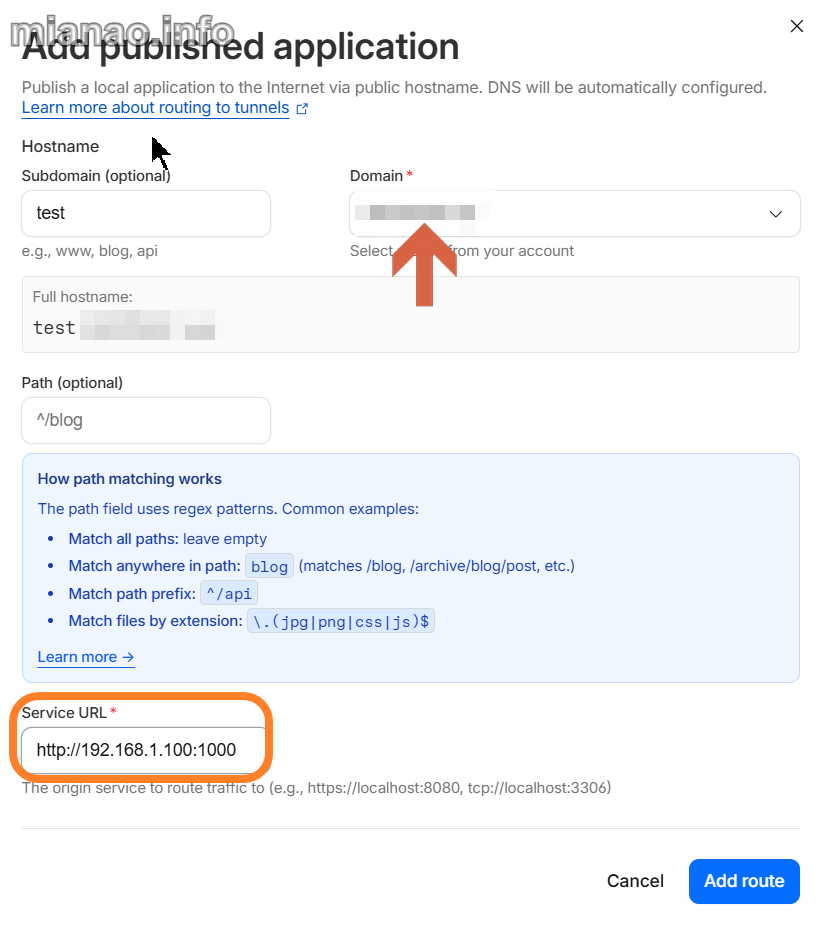Click the Add route button
The image size is (826, 932).
coord(744,881)
